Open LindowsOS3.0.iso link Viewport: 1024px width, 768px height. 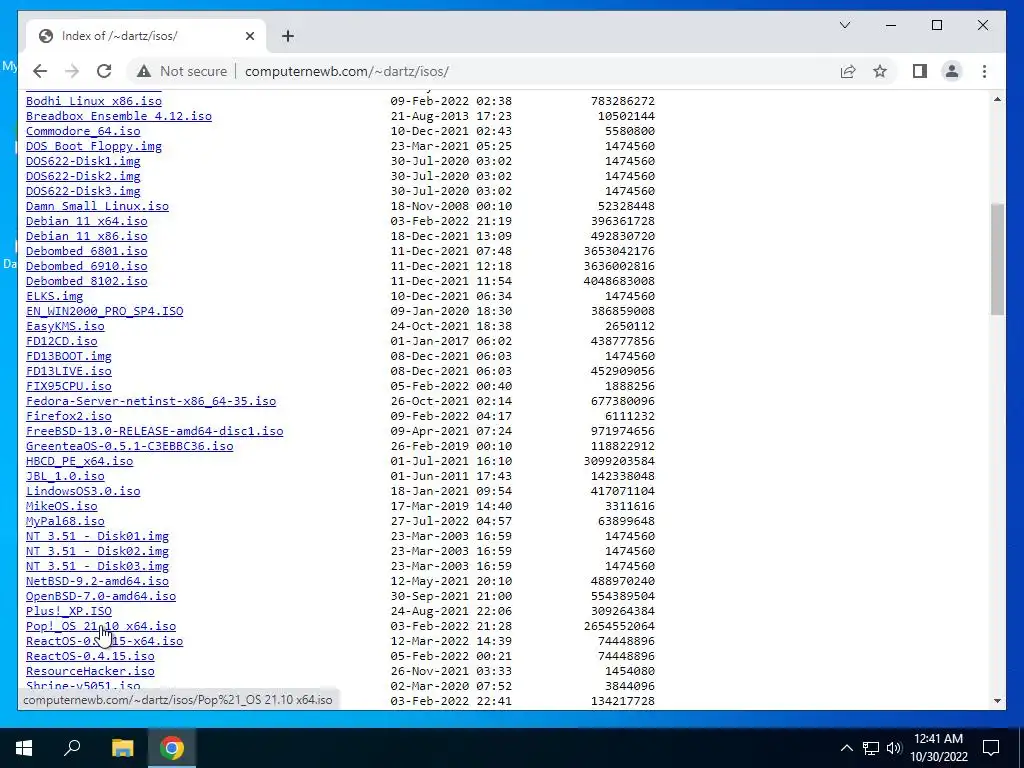(83, 491)
